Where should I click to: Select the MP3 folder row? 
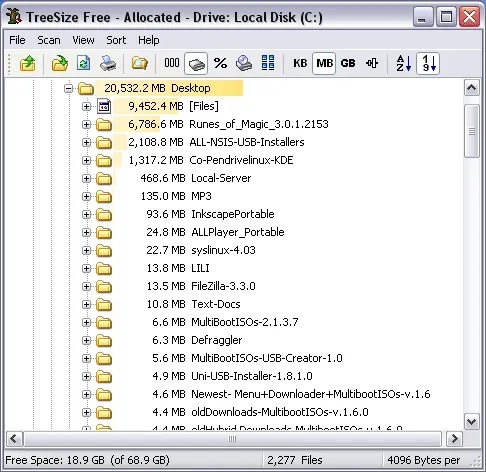[x=176, y=196]
